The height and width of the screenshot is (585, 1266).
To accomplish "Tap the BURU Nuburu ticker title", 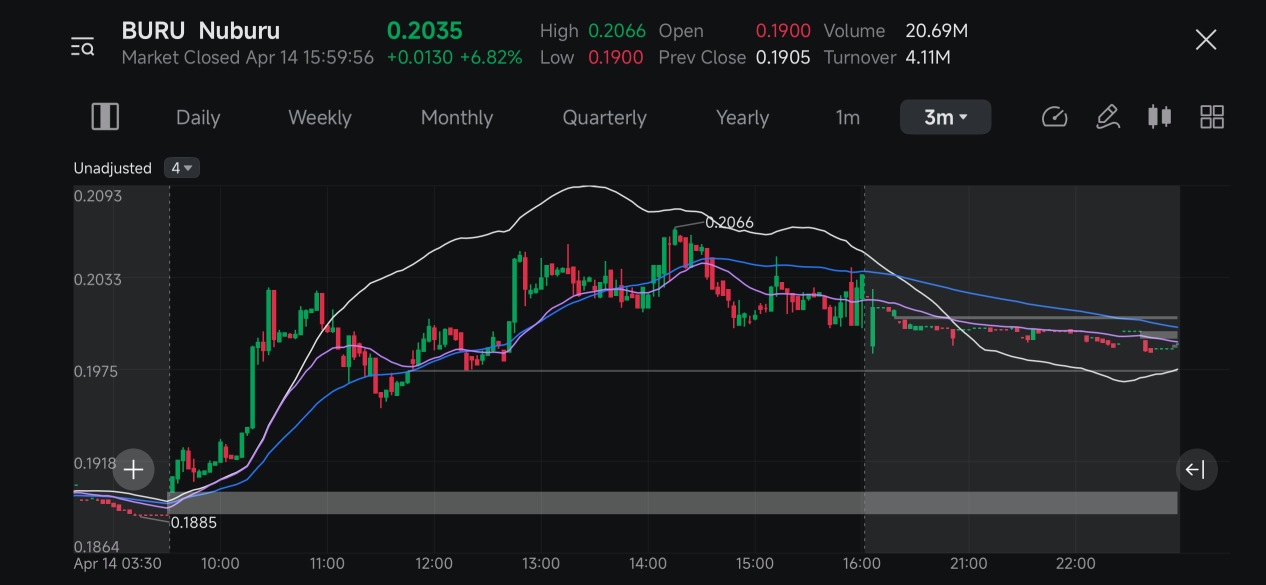I will 201,31.
